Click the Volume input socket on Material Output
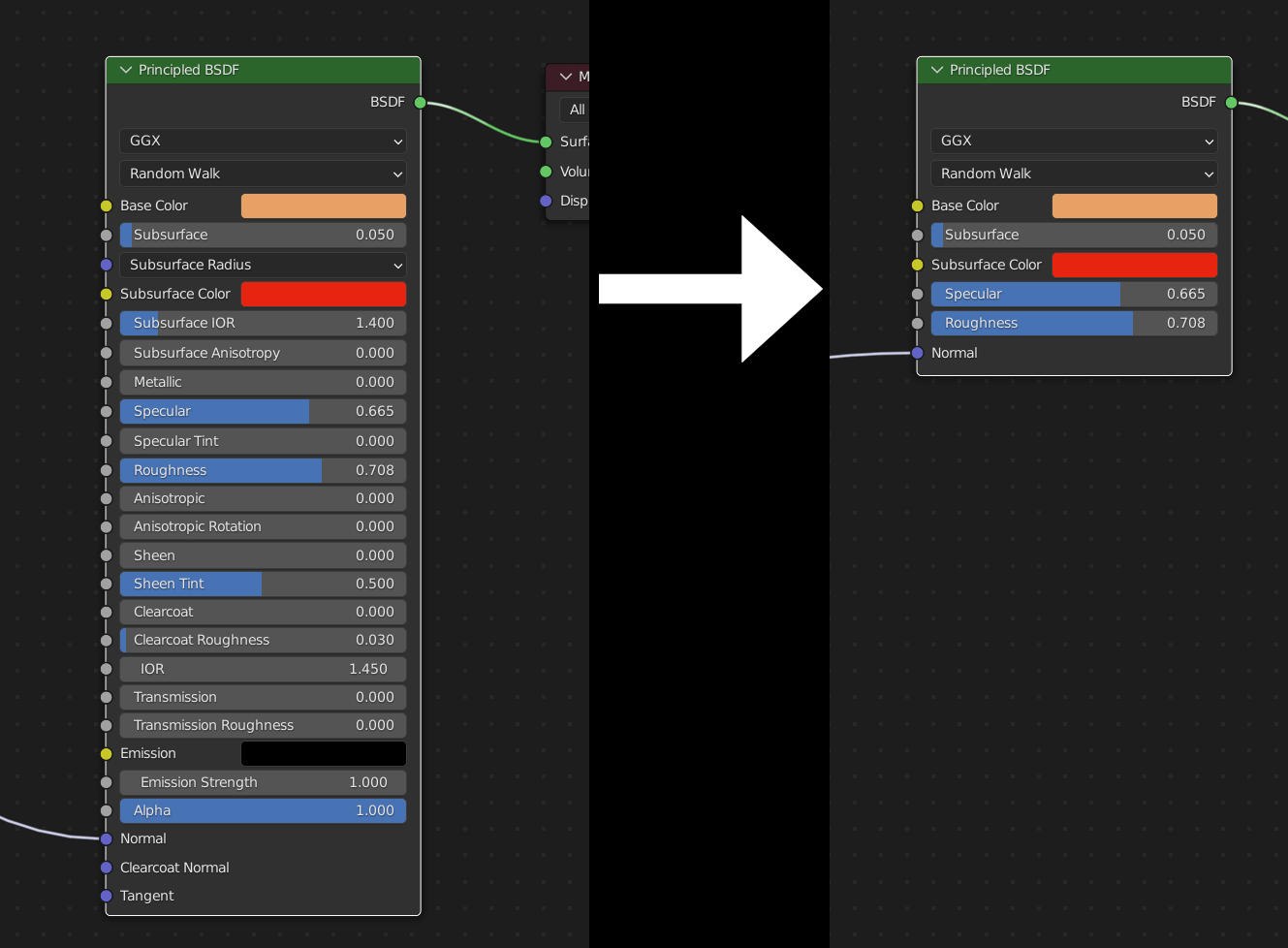 (x=546, y=172)
